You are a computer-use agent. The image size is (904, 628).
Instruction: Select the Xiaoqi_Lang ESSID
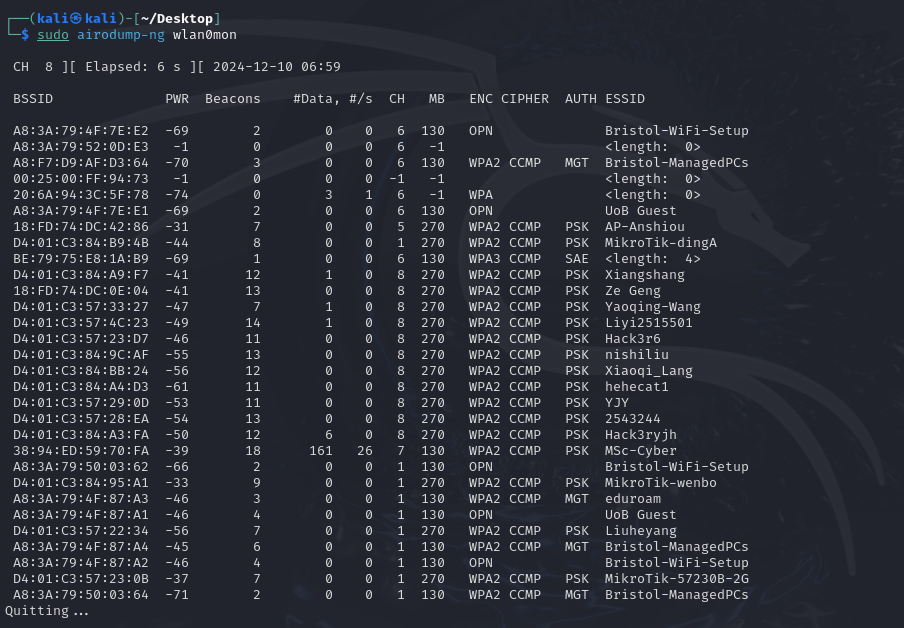coord(649,371)
